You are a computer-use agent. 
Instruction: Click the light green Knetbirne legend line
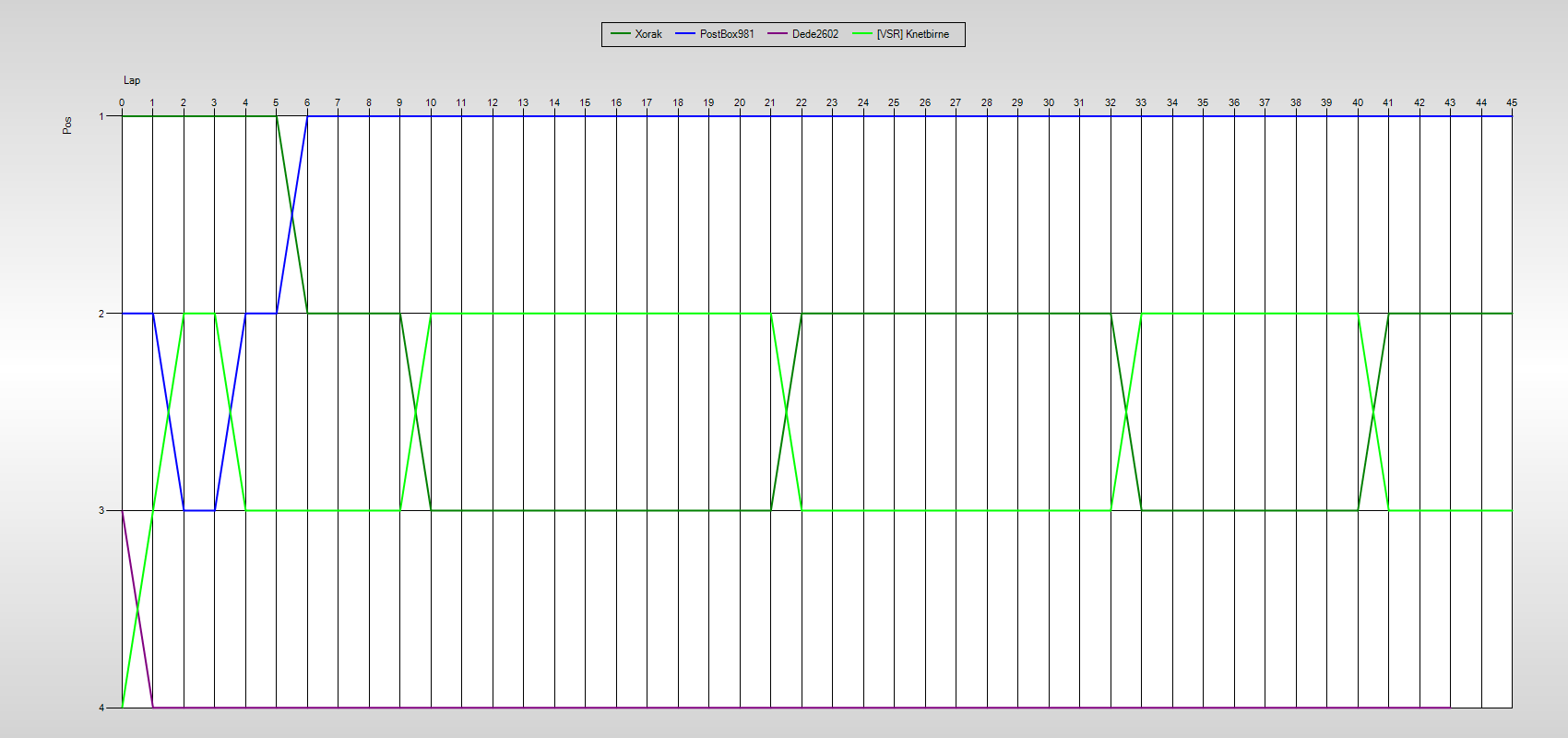[x=862, y=34]
